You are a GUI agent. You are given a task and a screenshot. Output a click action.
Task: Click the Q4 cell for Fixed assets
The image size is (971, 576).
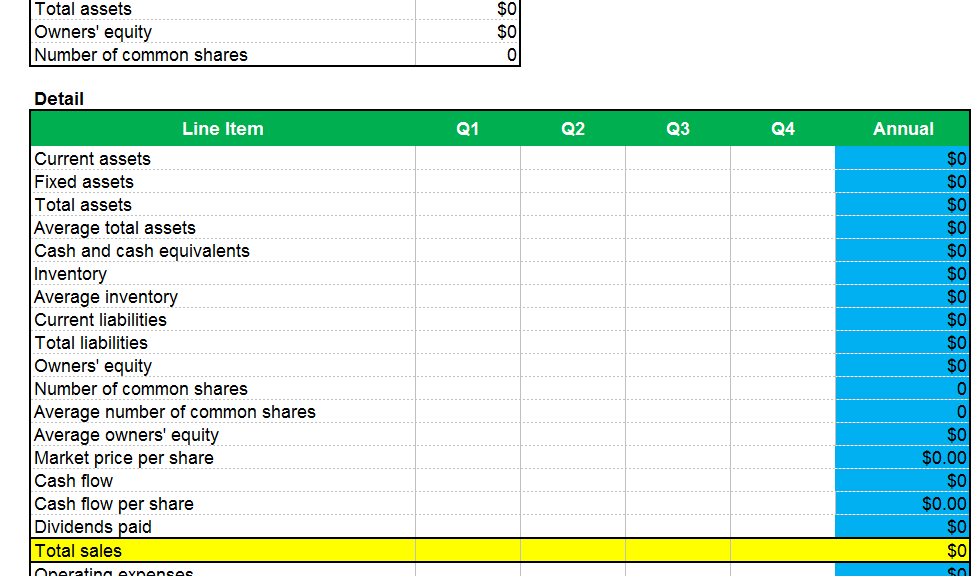click(x=782, y=182)
